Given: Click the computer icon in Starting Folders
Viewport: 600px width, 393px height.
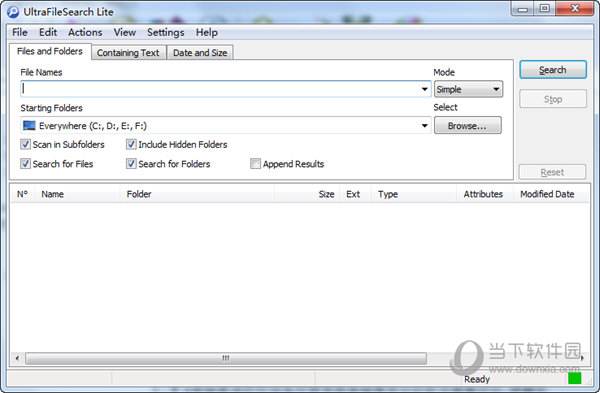Looking at the screenshot, I should 29,126.
